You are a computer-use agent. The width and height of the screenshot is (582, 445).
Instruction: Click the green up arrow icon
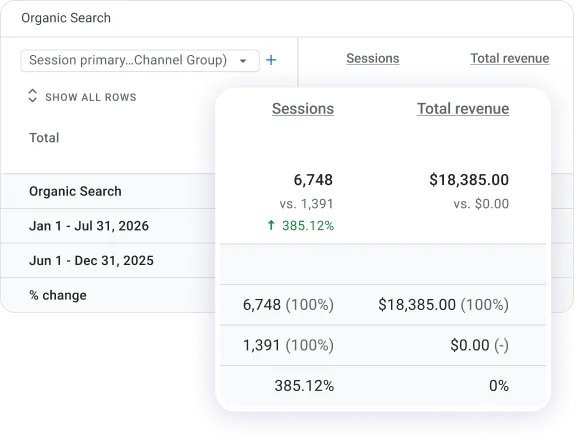[x=271, y=225]
